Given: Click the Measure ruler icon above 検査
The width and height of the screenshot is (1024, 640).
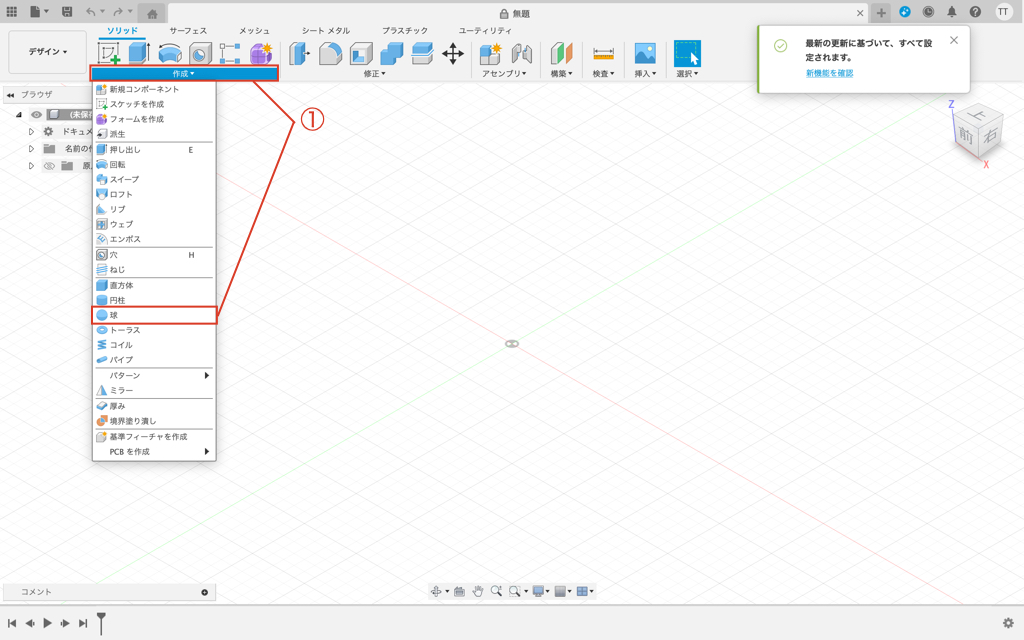Looking at the screenshot, I should [x=603, y=54].
